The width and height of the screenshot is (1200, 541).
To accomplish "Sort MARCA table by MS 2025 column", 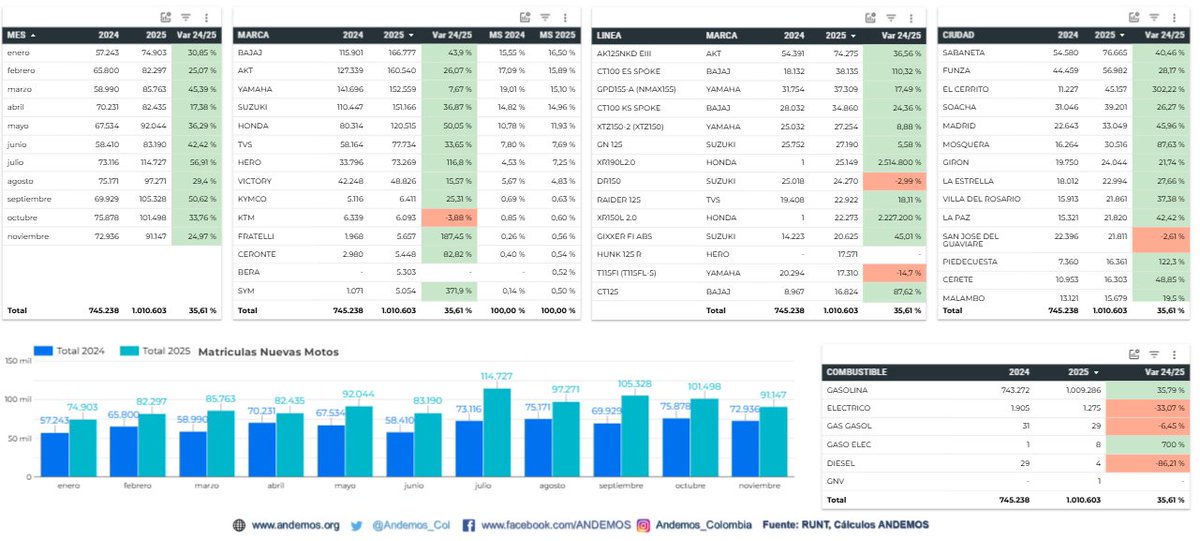I will tap(558, 35).
